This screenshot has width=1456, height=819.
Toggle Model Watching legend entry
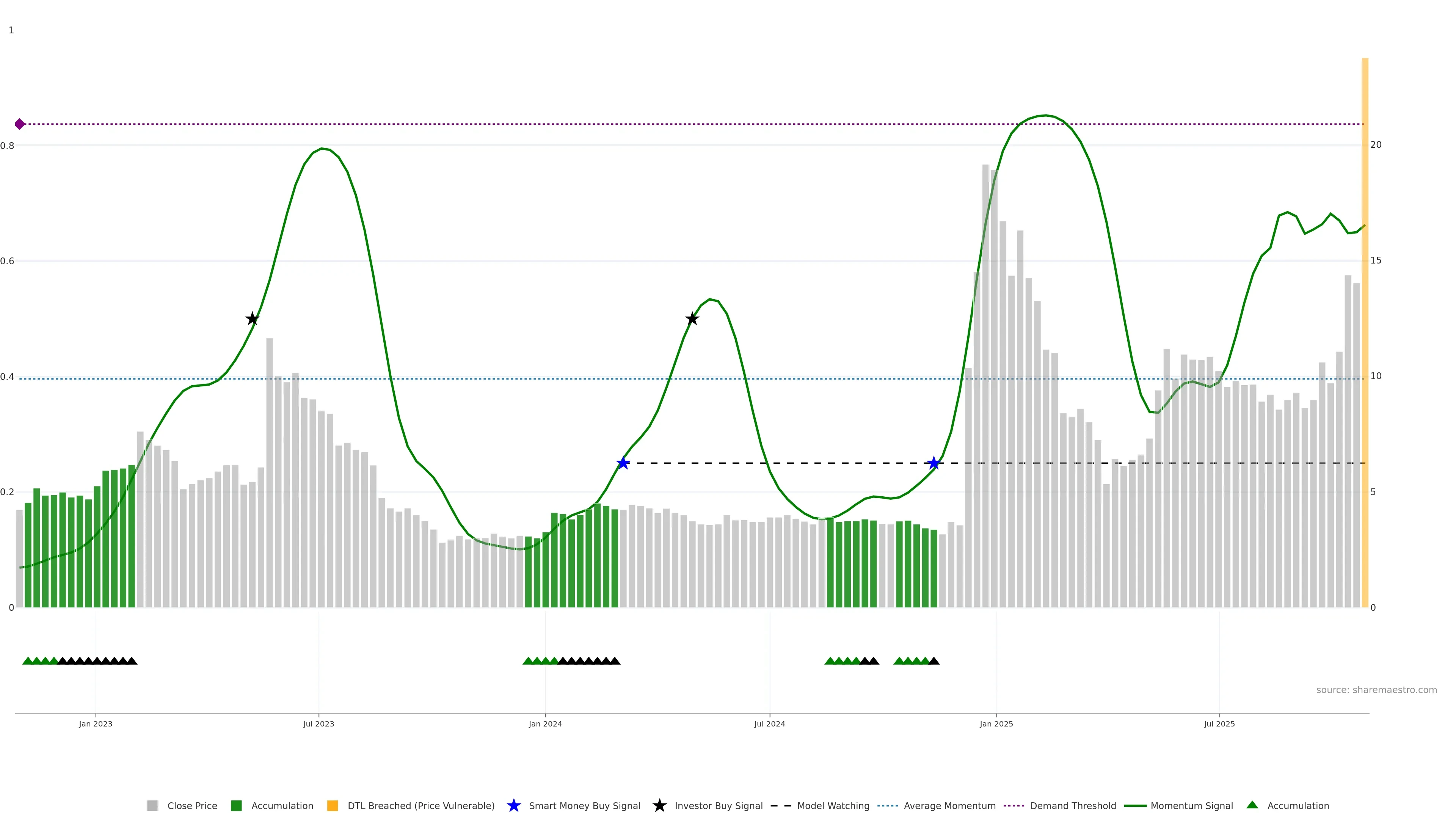click(x=833, y=805)
